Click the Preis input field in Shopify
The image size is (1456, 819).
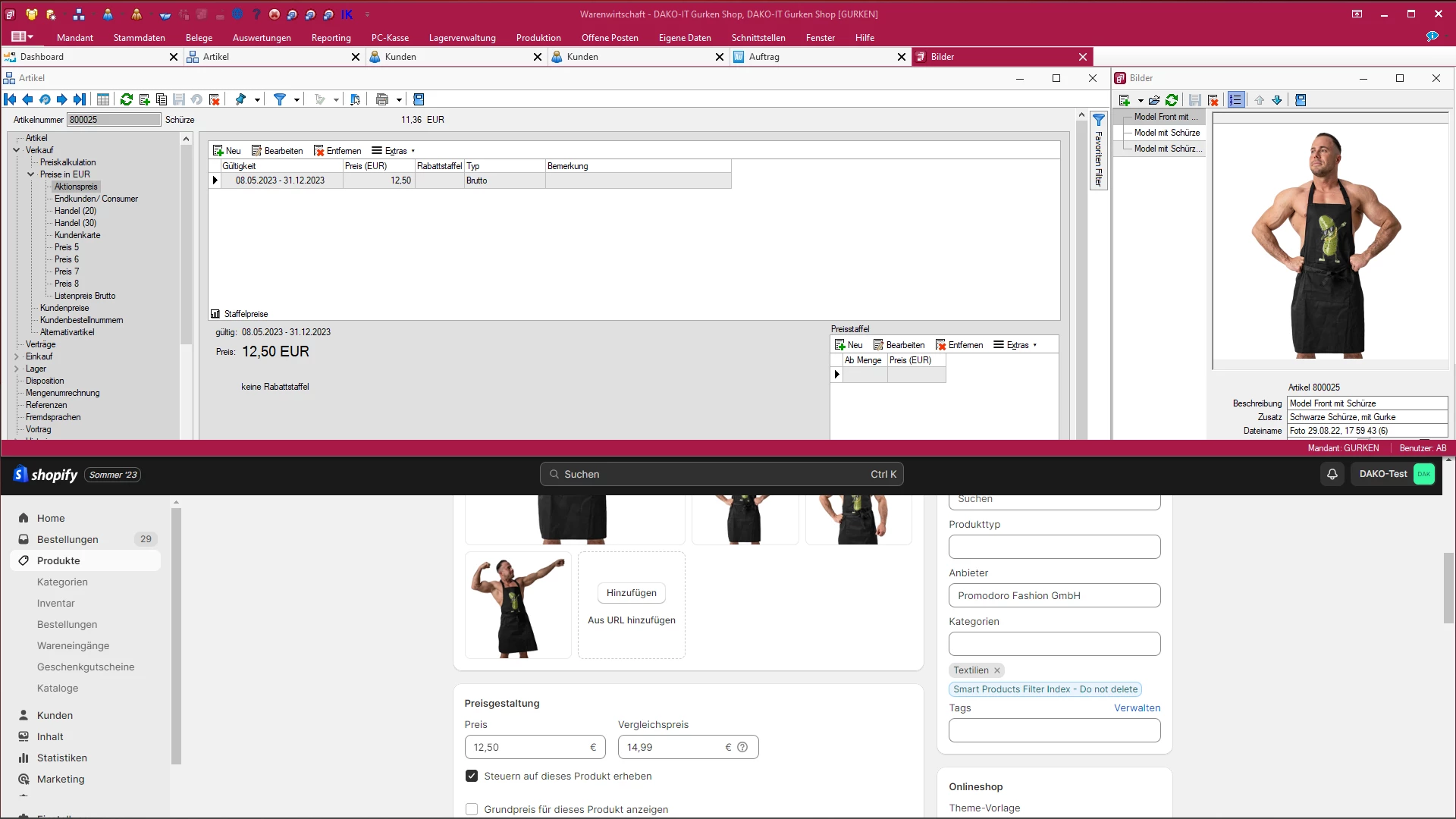pos(529,747)
